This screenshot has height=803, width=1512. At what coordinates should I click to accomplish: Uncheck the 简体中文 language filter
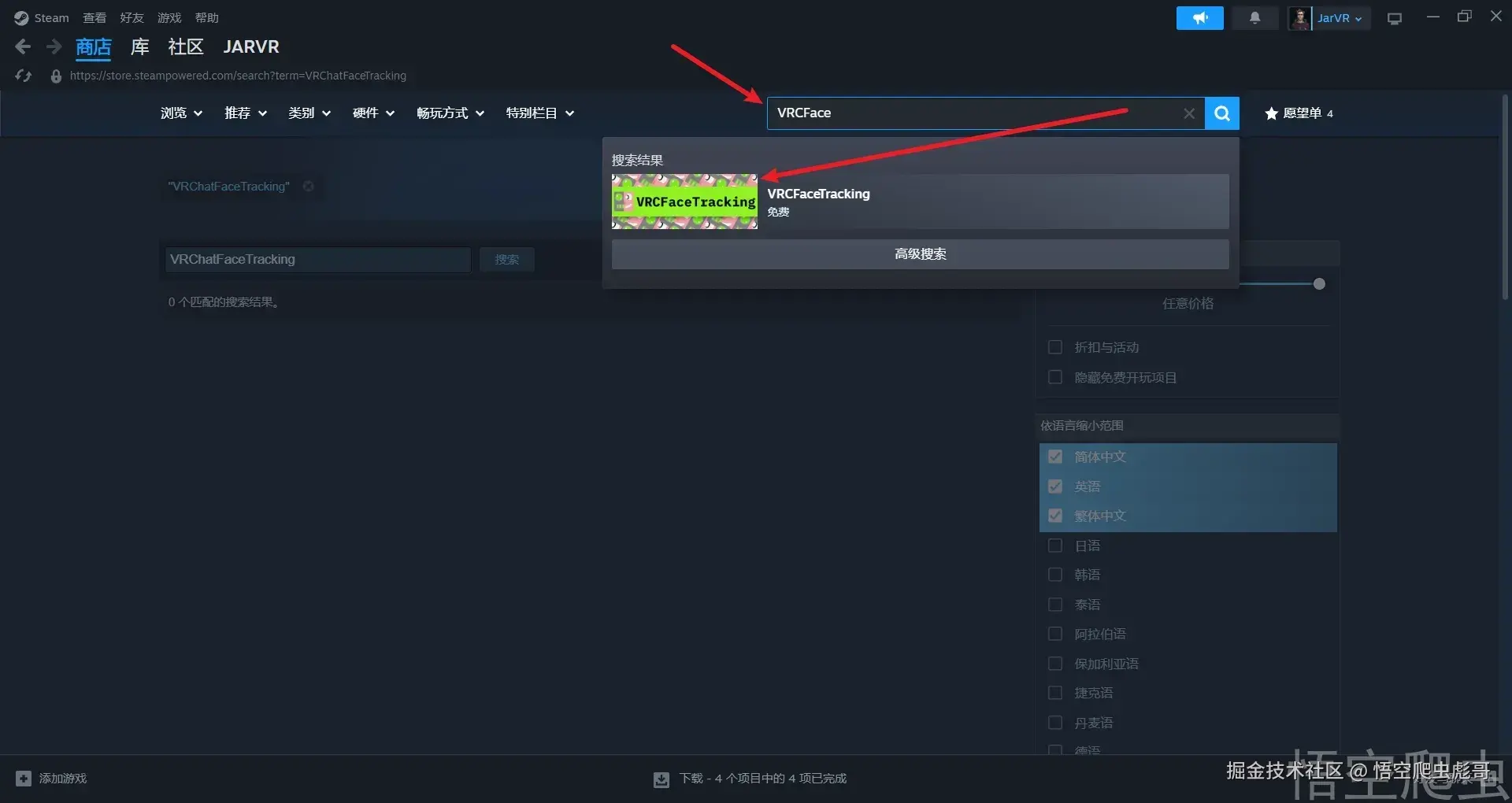click(1055, 457)
